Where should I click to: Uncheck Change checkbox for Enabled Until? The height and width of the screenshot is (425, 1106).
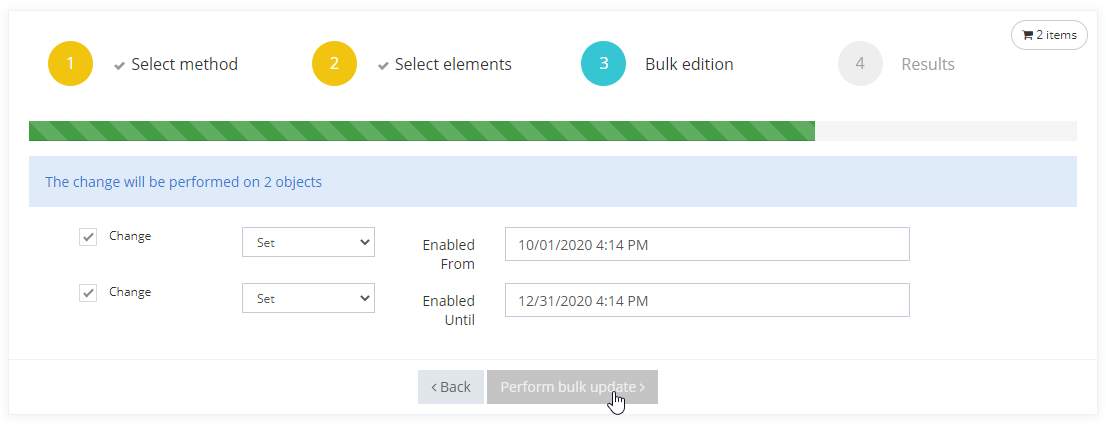pos(88,293)
